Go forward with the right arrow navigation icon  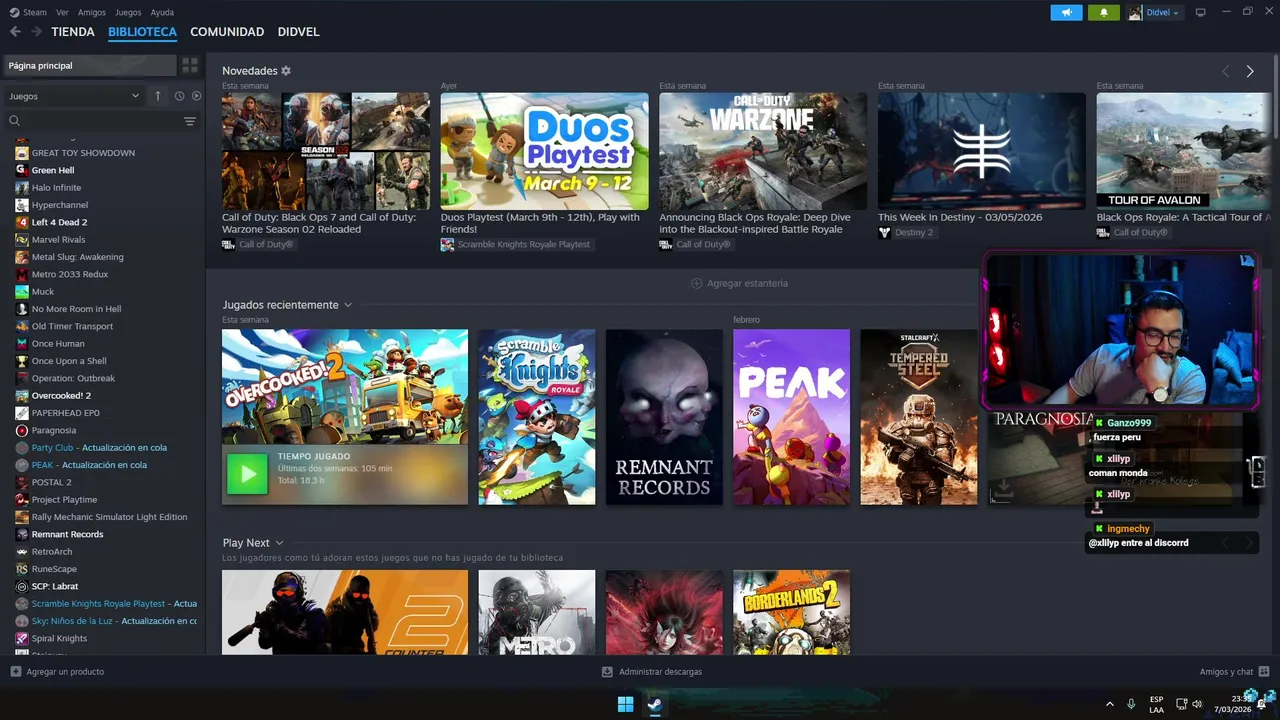pyautogui.click(x=36, y=32)
